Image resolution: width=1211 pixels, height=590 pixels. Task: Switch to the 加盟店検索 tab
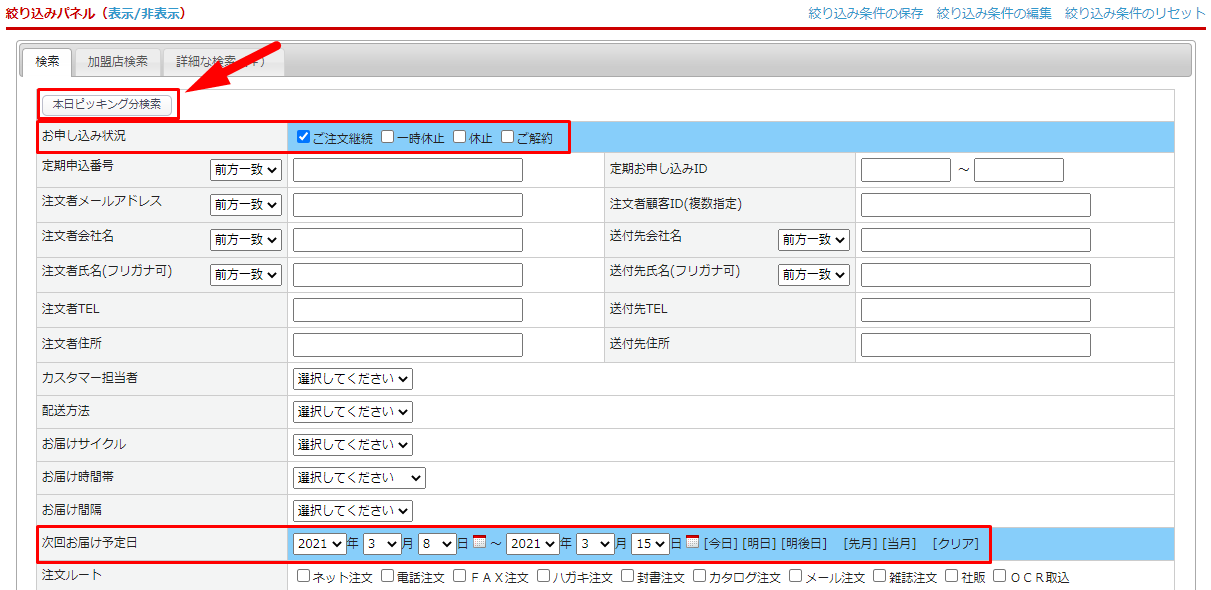click(117, 62)
